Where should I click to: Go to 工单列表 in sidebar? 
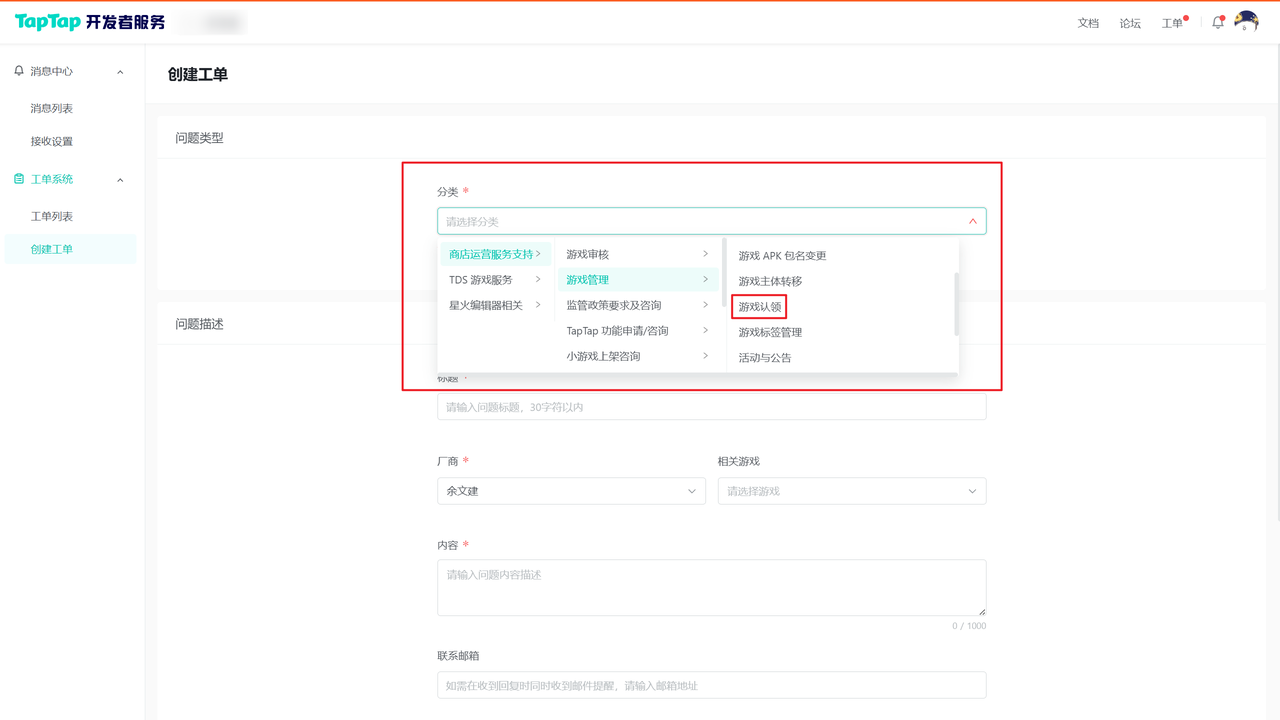click(52, 216)
